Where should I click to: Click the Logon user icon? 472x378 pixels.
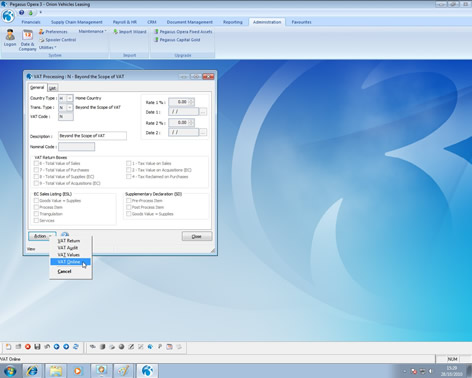click(x=10, y=35)
